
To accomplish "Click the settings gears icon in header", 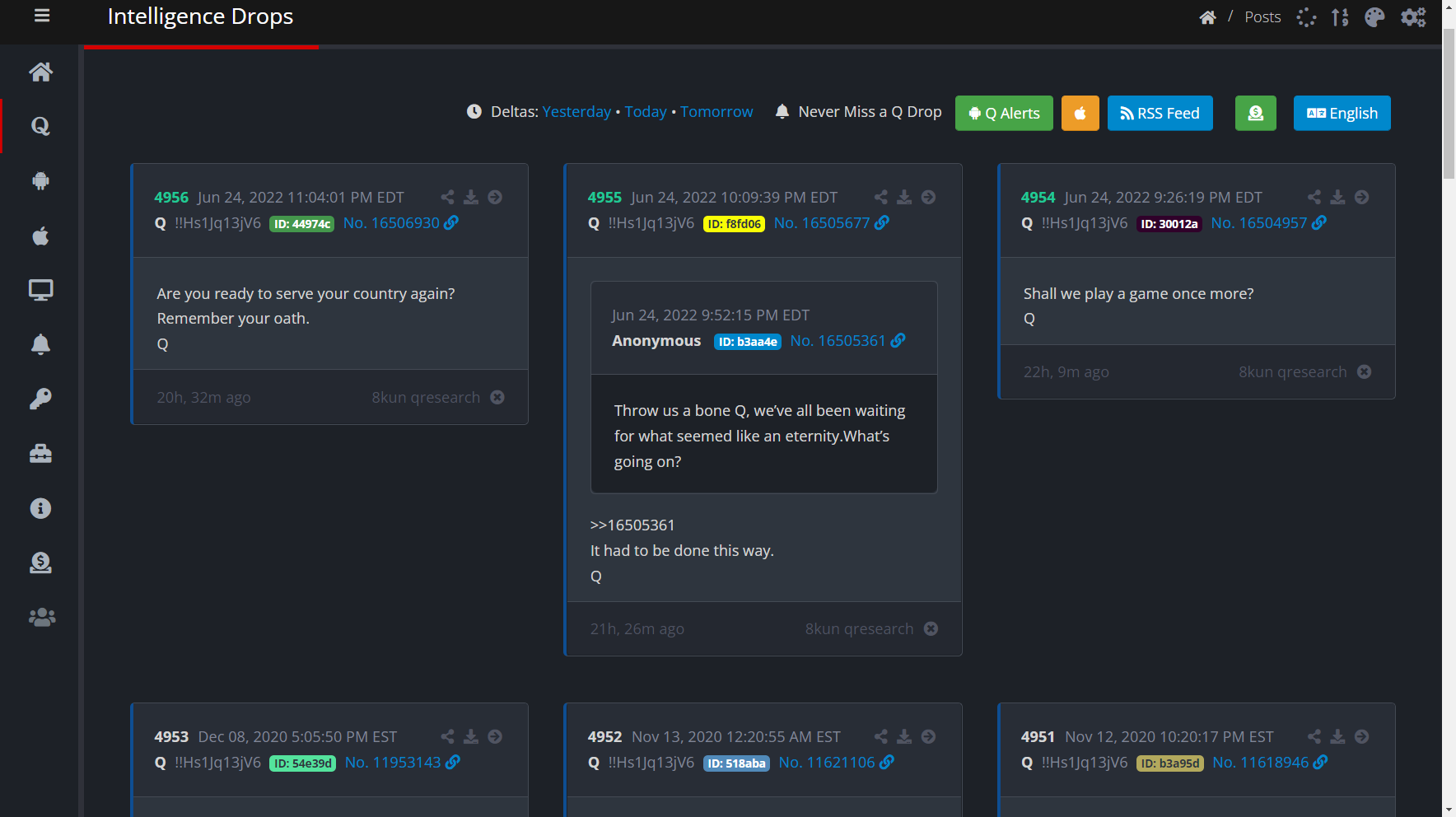I will [x=1413, y=17].
